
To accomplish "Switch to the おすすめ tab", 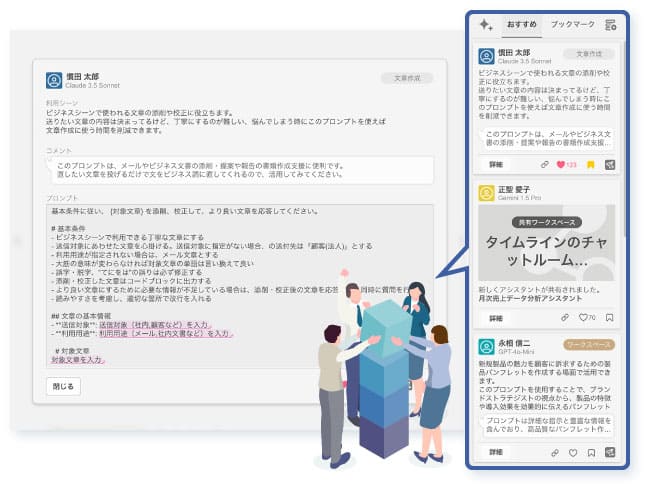I will point(522,24).
